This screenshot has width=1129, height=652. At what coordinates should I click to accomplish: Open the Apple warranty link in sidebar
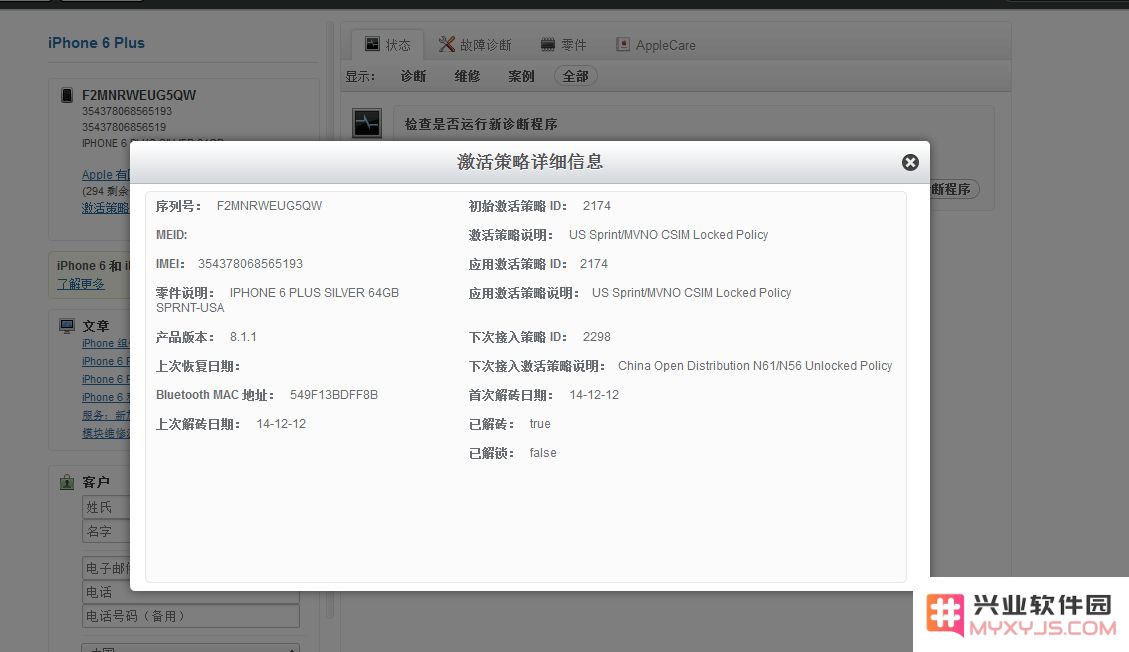tap(105, 175)
